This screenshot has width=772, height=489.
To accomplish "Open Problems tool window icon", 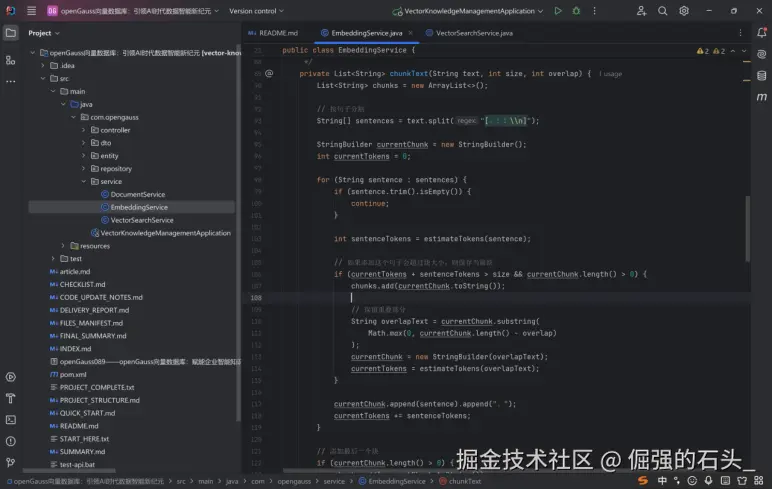I will pyautogui.click(x=10, y=441).
